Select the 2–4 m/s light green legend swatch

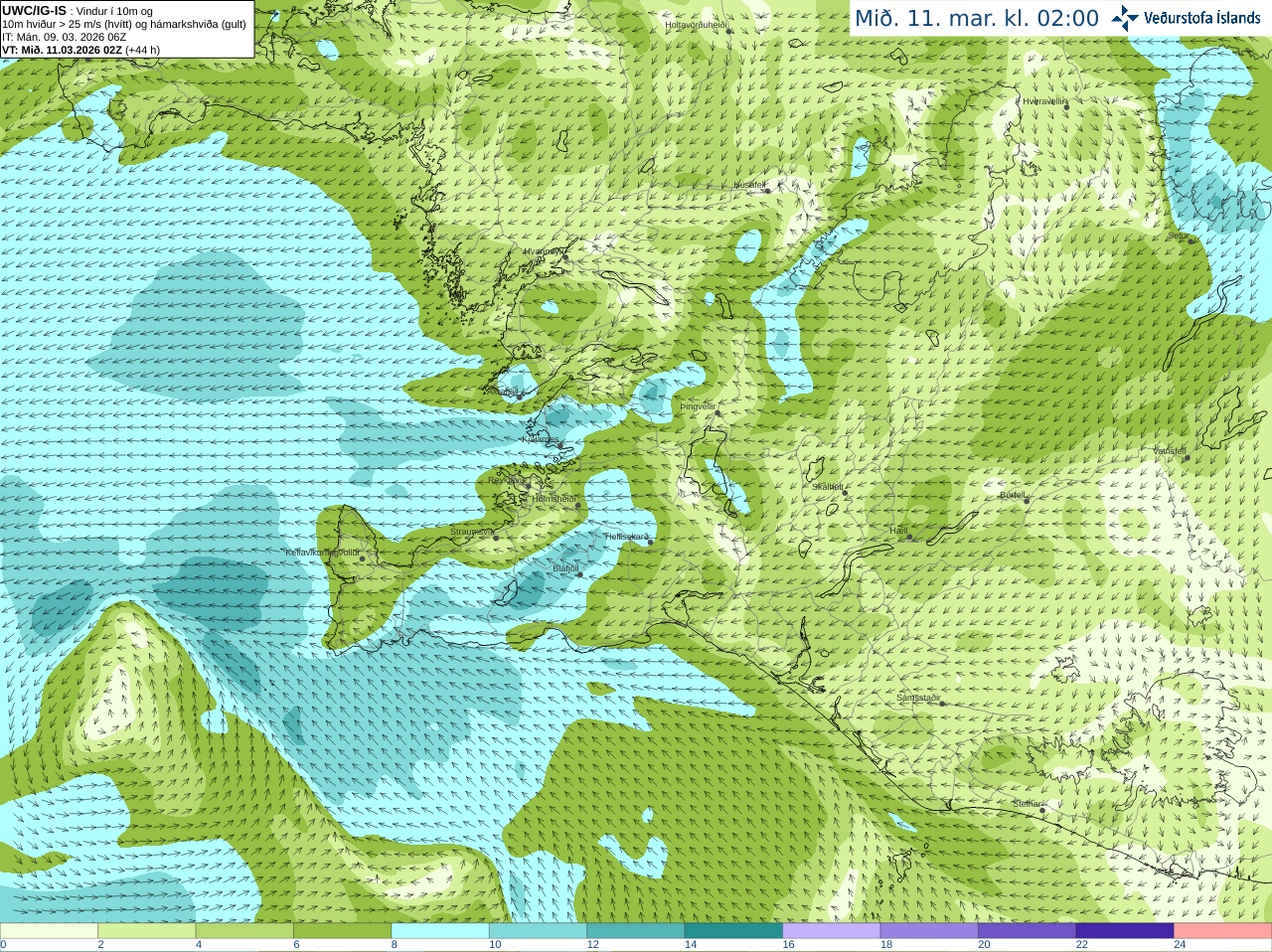point(146,931)
